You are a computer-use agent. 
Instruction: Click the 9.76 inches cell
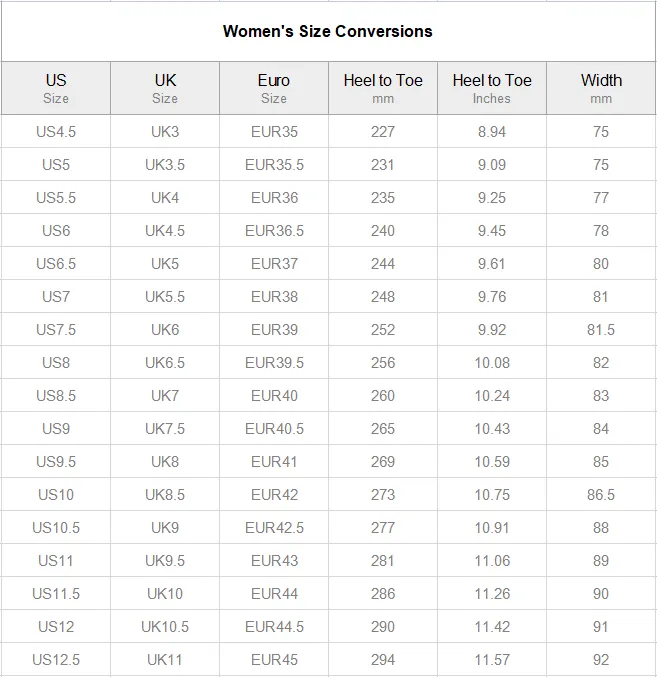pyautogui.click(x=492, y=297)
